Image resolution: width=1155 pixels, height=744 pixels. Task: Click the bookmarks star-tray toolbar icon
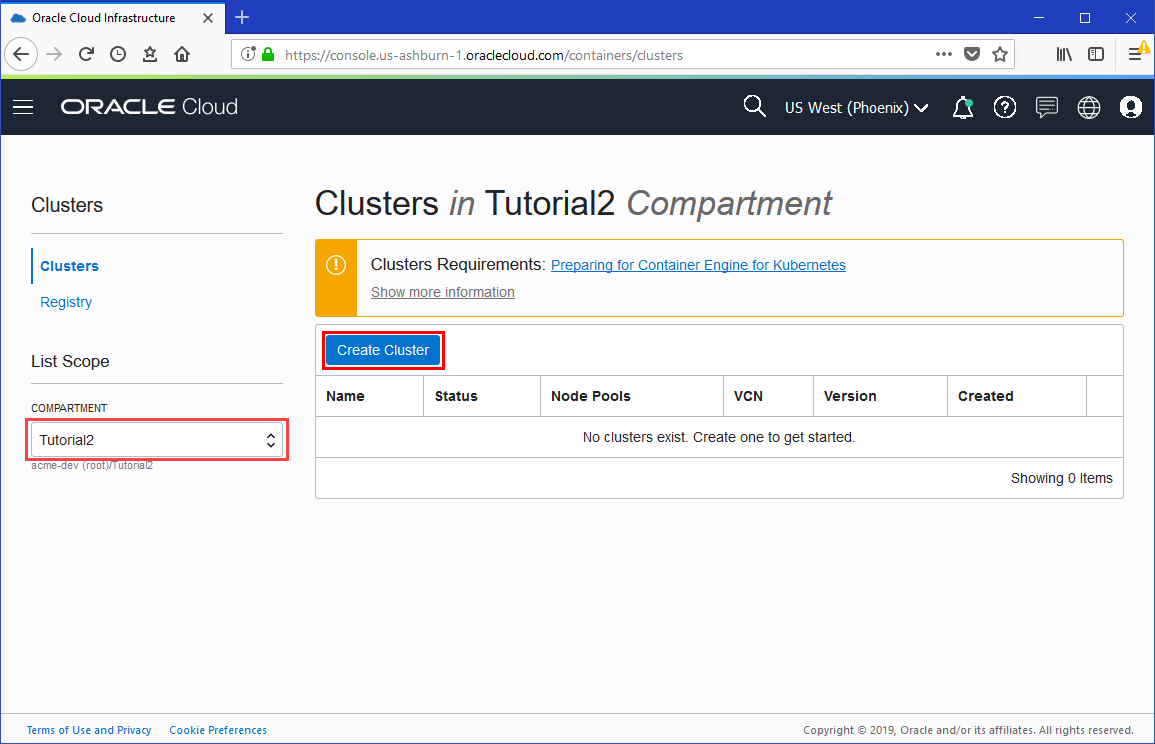coord(150,55)
